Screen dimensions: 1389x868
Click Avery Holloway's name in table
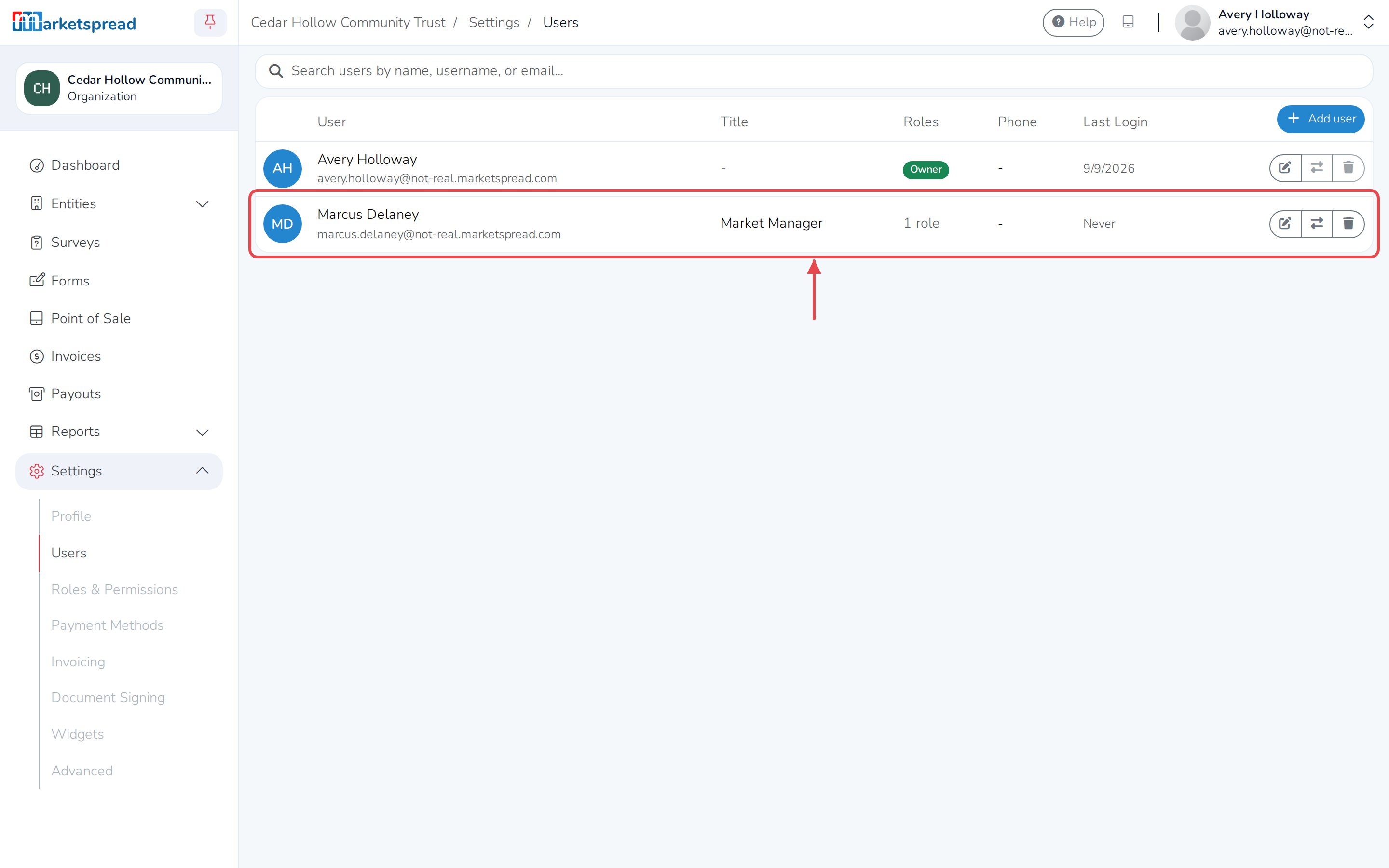point(367,159)
